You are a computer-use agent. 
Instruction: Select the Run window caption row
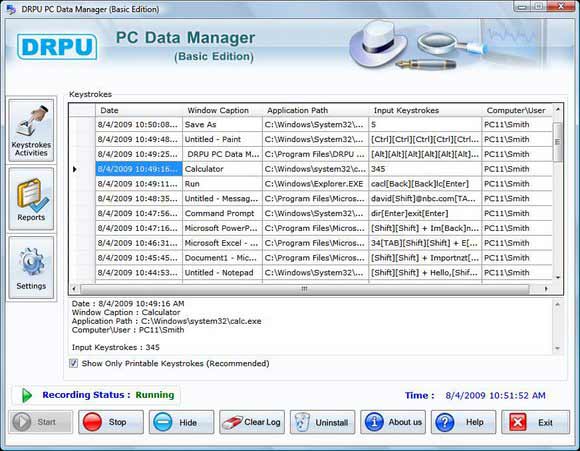click(222, 184)
